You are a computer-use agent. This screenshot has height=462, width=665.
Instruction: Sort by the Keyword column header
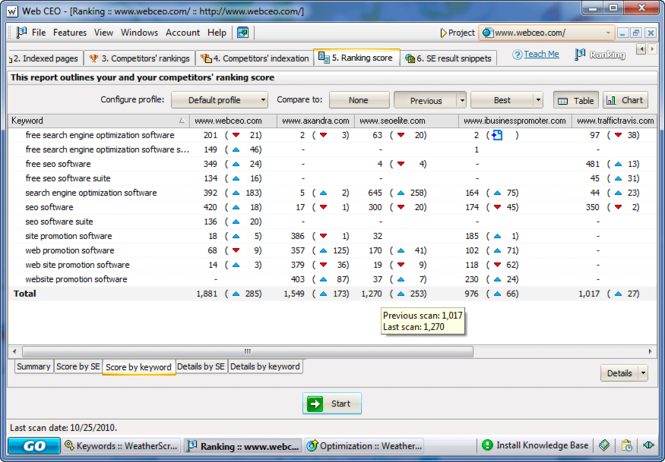coord(99,121)
